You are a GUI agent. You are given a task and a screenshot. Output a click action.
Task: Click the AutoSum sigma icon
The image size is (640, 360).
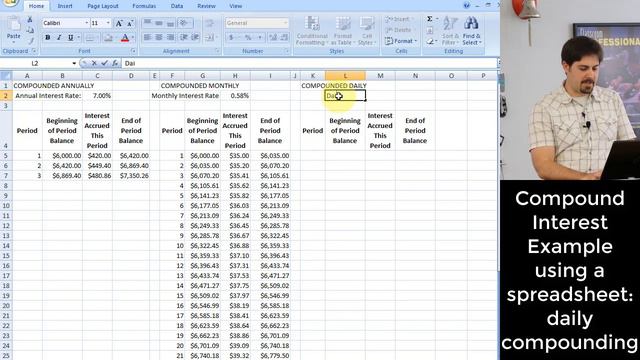430,19
